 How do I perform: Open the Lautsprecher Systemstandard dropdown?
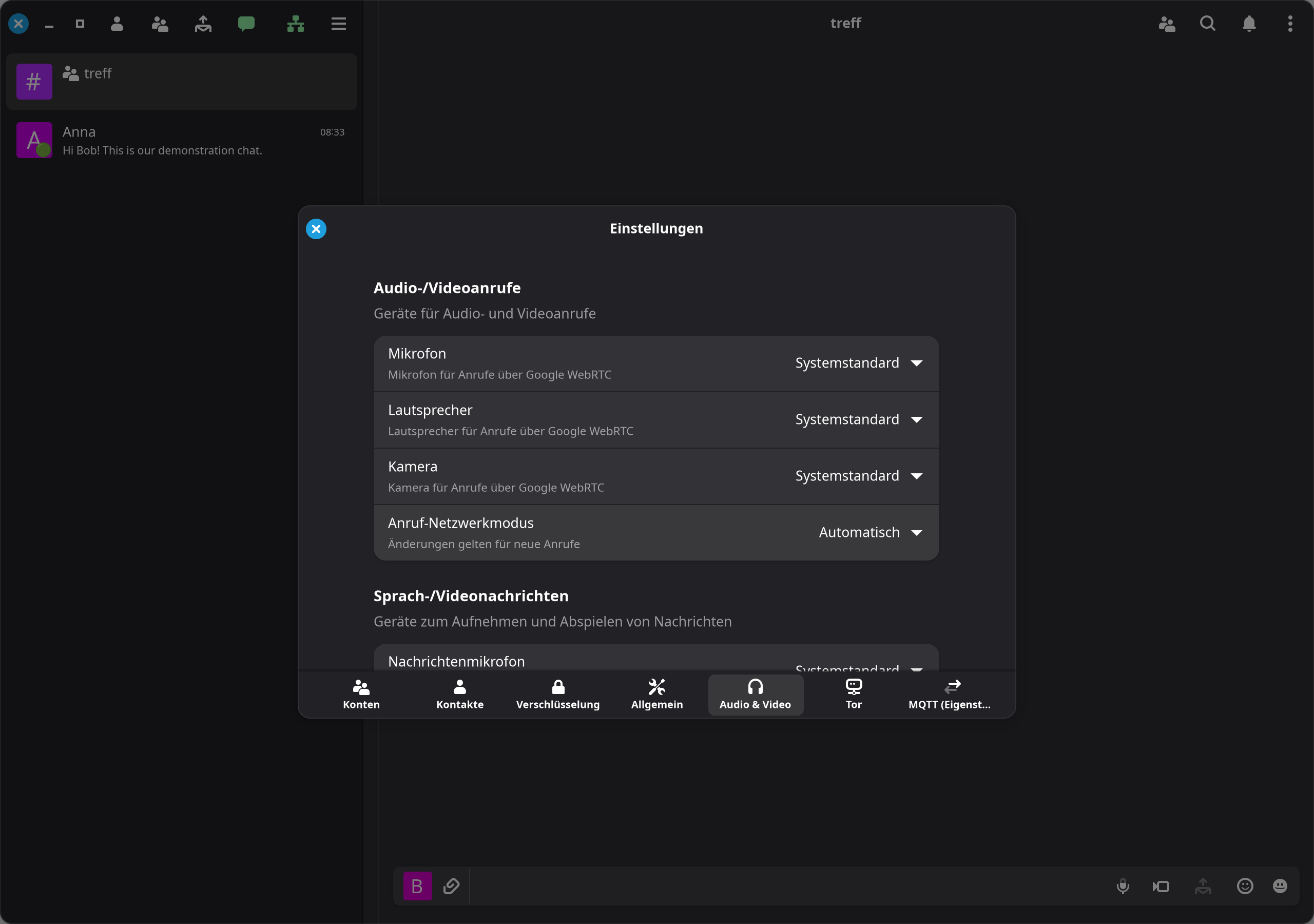pos(858,419)
